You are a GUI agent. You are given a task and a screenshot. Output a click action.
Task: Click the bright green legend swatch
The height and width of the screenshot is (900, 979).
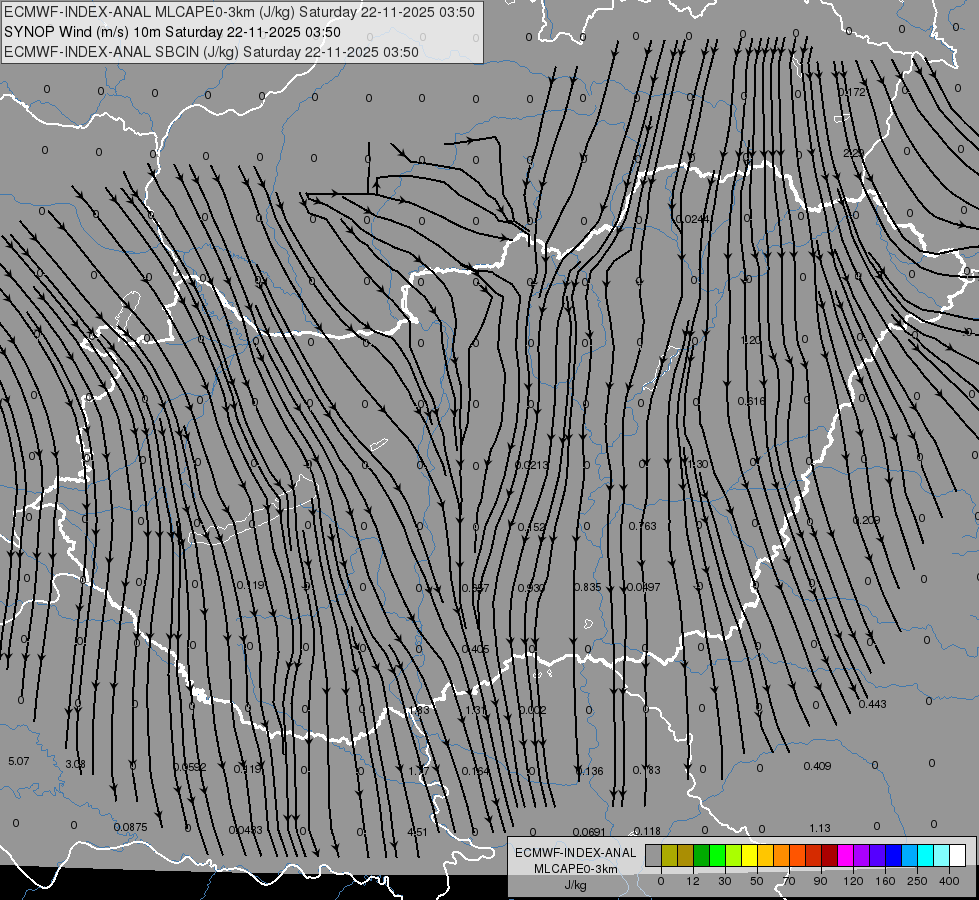(x=717, y=855)
